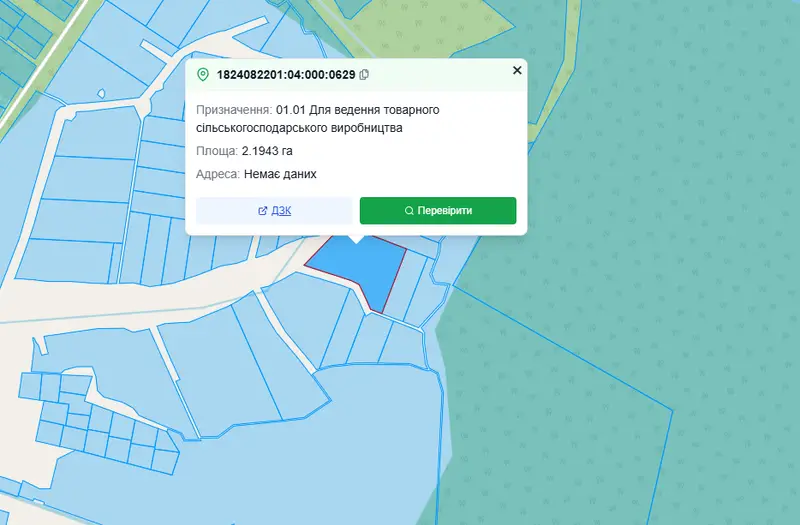Close the parcel info popup
Image resolution: width=800 pixels, height=525 pixels.
(x=517, y=70)
